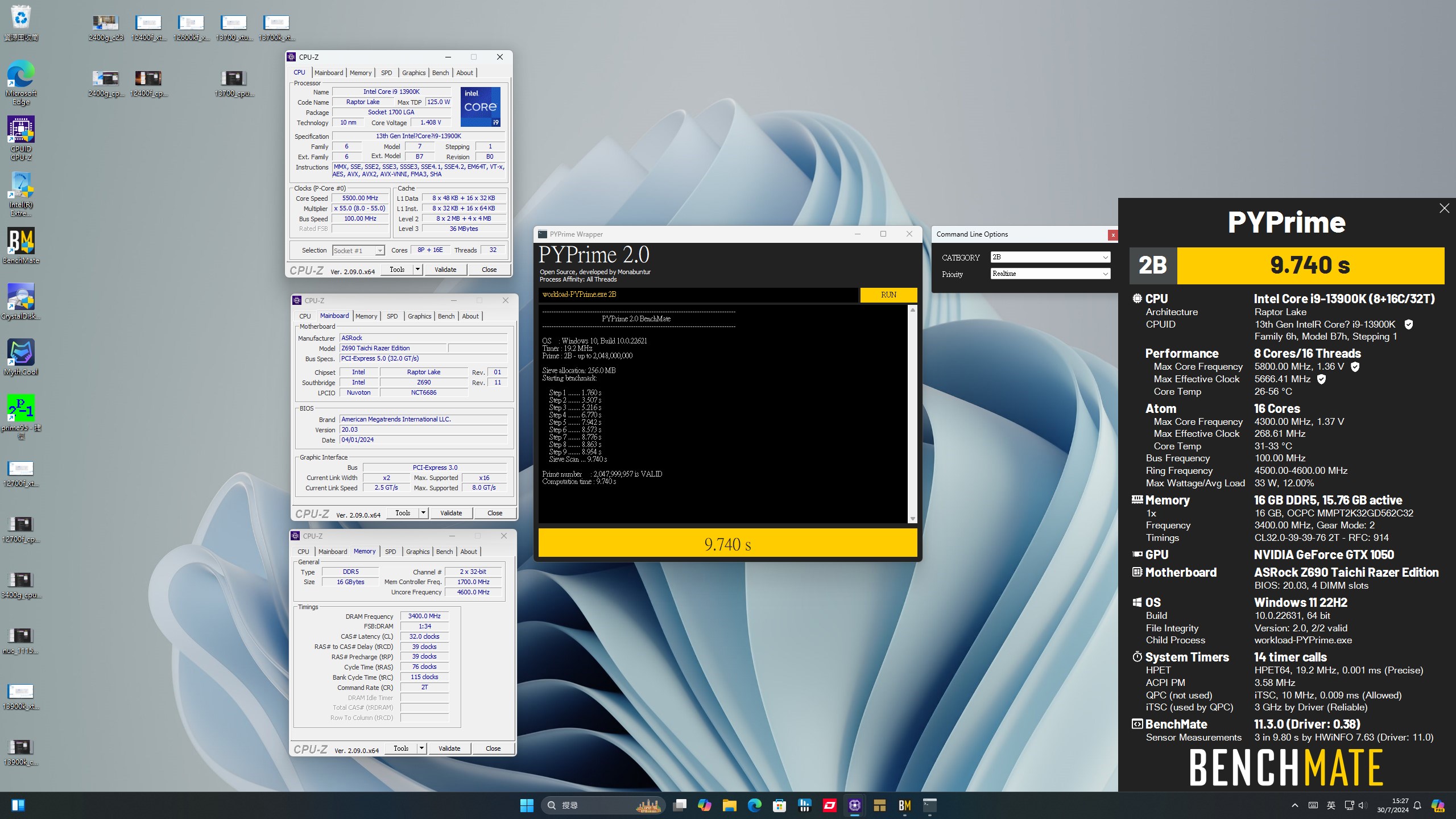Open the Recycle Bin desktop icon
The image size is (1456, 819).
(x=21, y=23)
